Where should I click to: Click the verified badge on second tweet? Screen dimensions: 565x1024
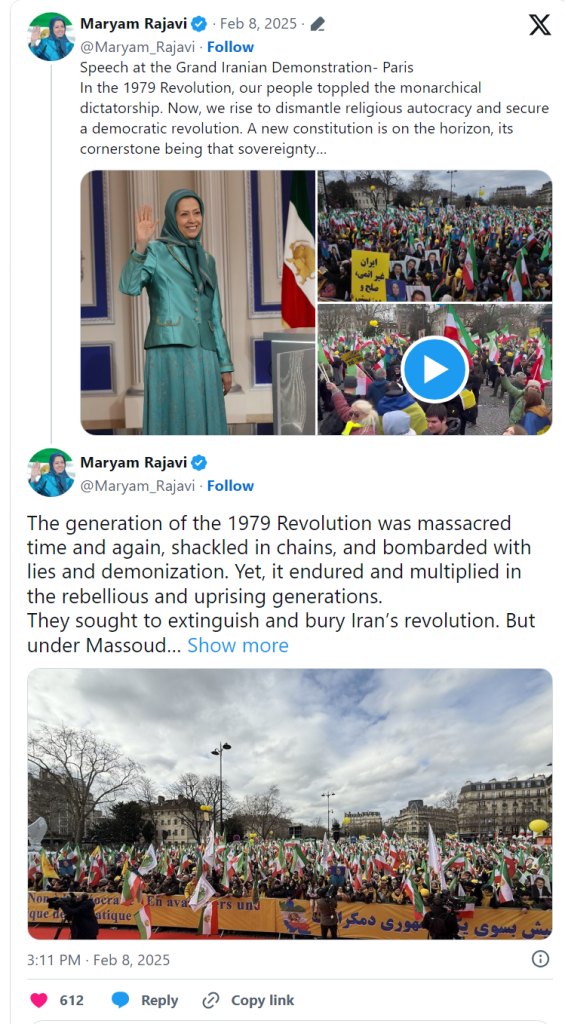click(199, 463)
